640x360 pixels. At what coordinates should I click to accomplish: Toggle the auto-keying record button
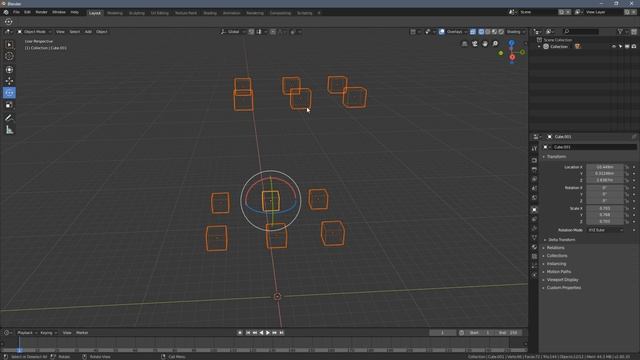[x=240, y=333]
